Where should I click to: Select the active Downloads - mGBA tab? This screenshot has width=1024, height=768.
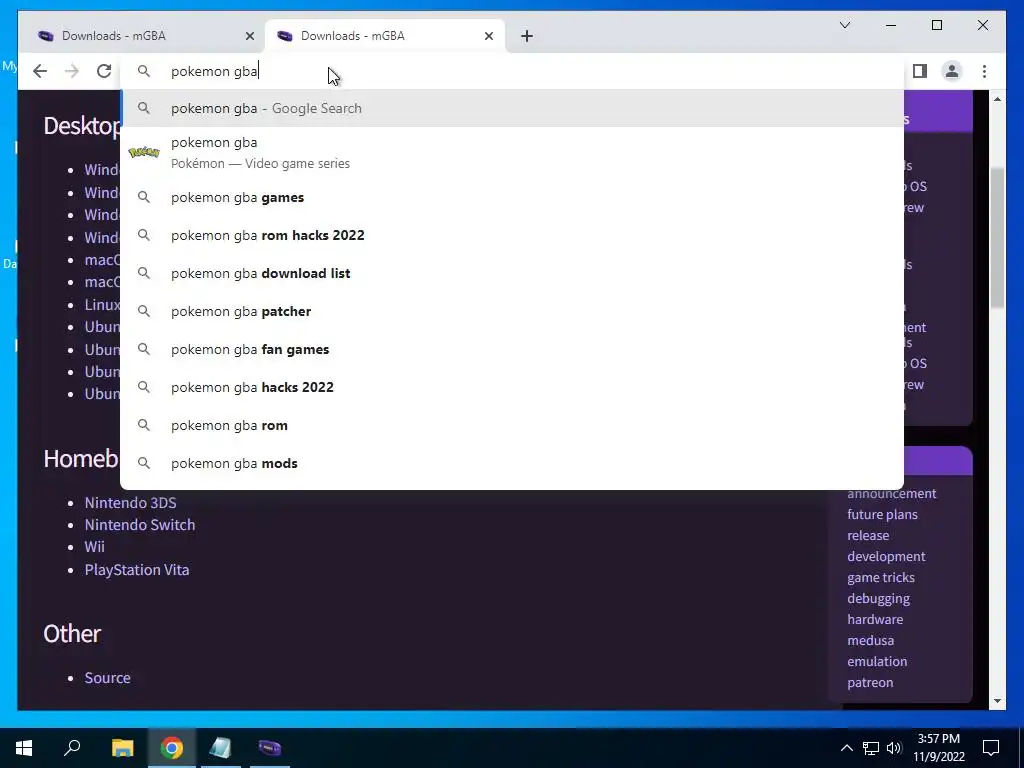[x=385, y=37]
